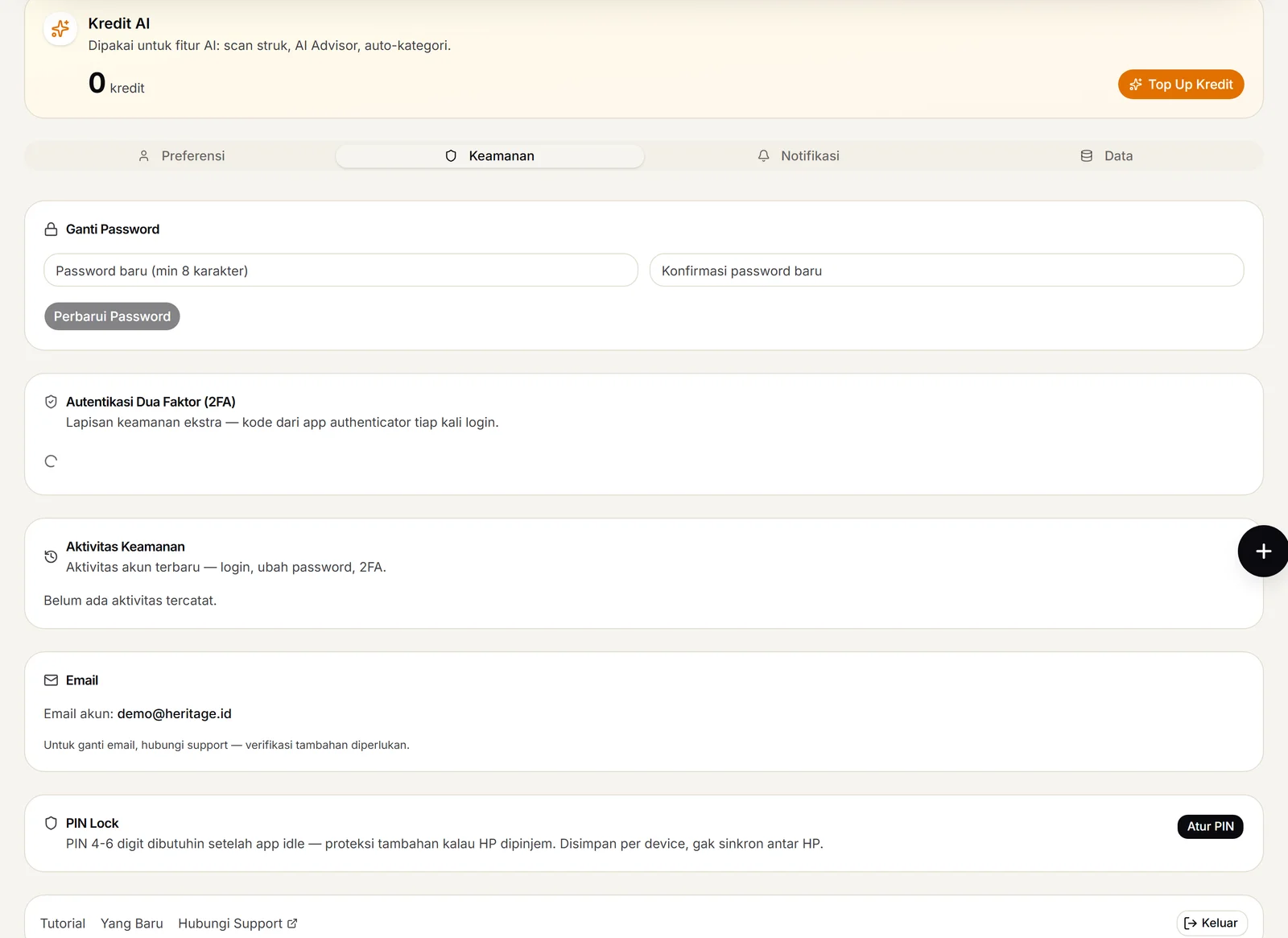Click the shield-check icon next to 2FA heading
Image resolution: width=1288 pixels, height=938 pixels.
[x=51, y=402]
